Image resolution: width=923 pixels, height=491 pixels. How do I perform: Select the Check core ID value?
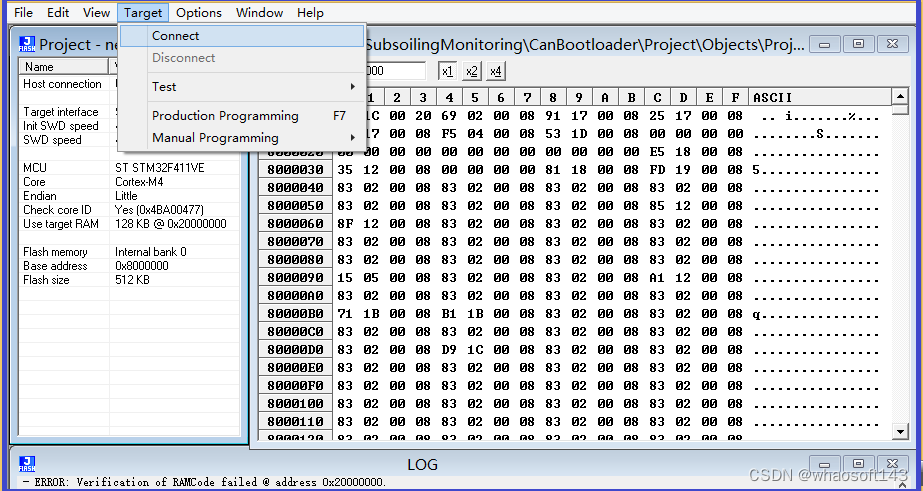[159, 210]
